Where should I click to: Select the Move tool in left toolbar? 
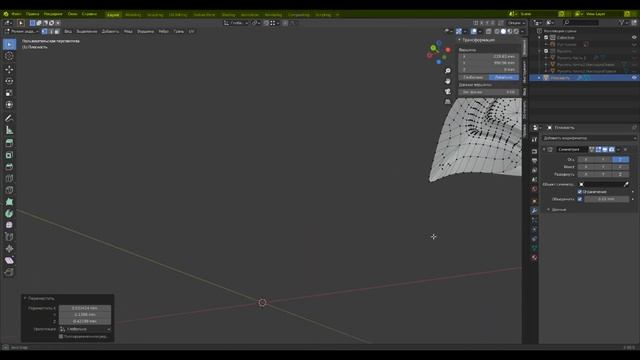pyautogui.click(x=9, y=69)
